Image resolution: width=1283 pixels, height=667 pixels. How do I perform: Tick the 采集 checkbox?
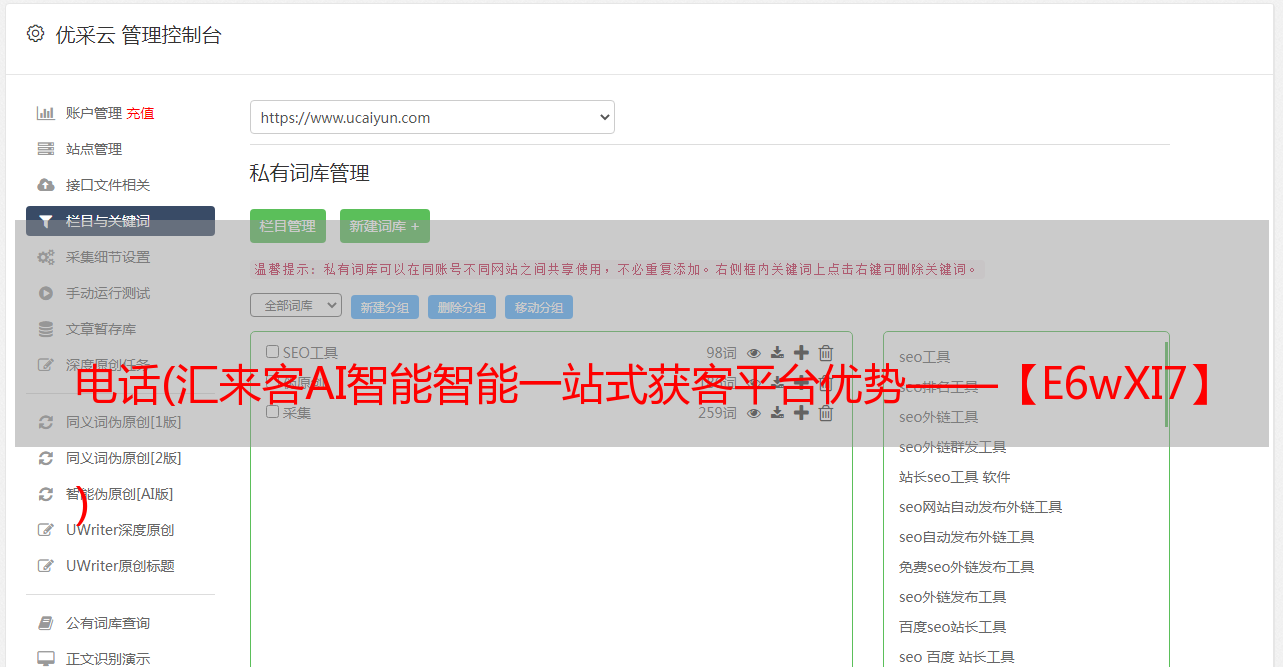pyautogui.click(x=272, y=411)
